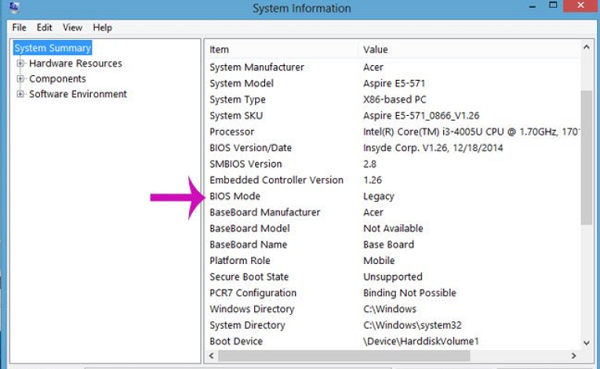The width and height of the screenshot is (600, 369).
Task: Expand the Hardware Resources tree node
Action: coord(20,63)
